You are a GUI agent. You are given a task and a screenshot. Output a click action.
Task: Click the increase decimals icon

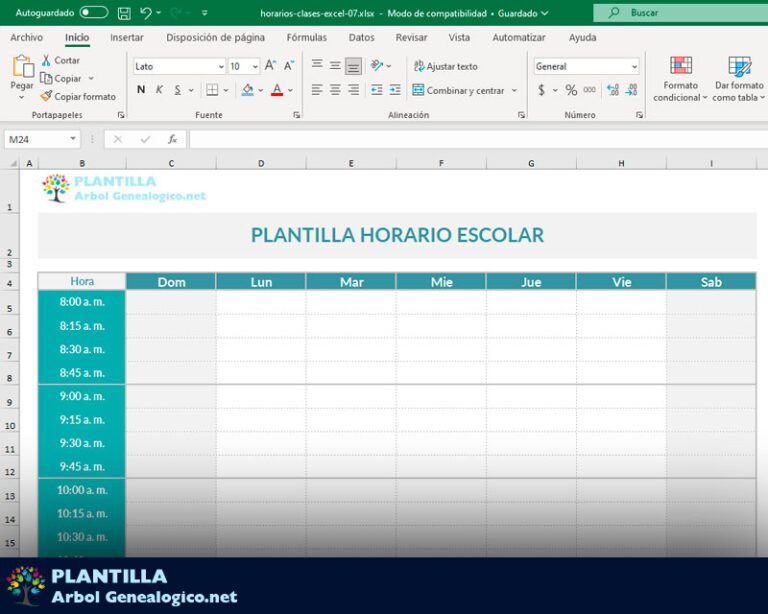613,90
